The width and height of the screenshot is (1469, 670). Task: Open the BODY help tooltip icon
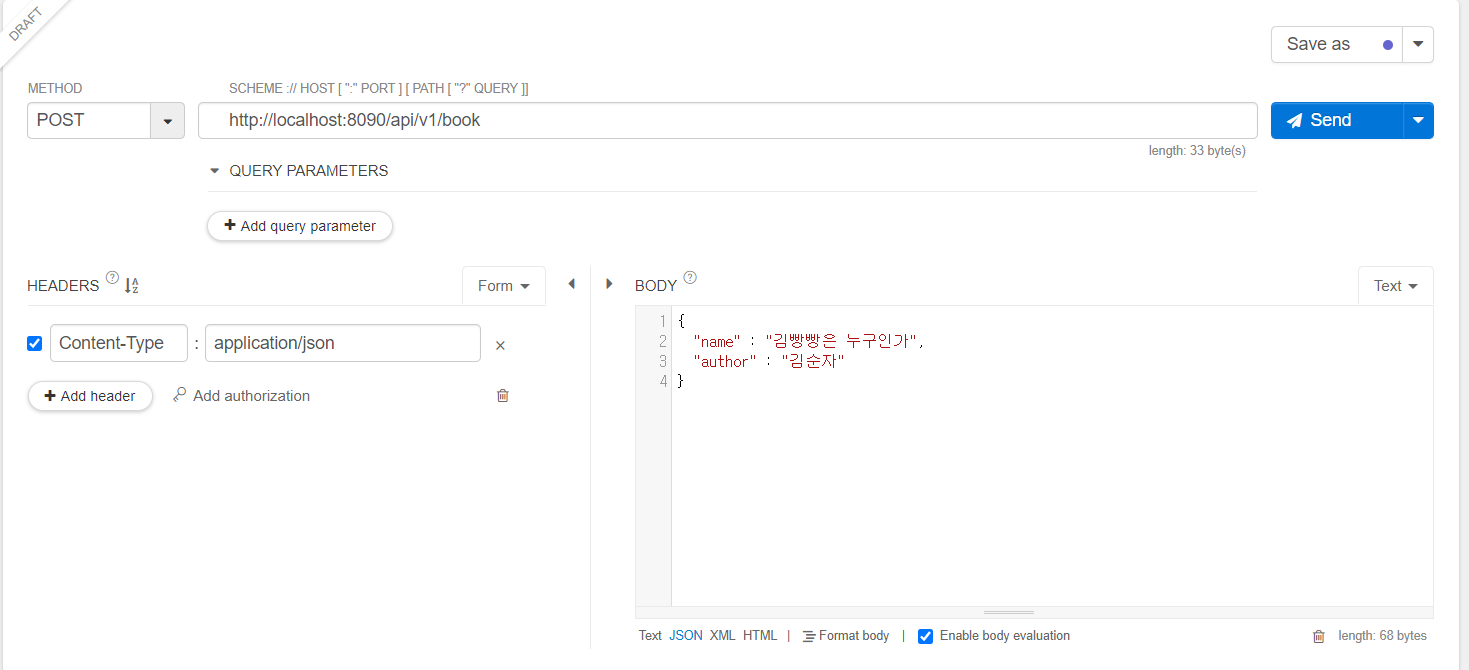coord(688,278)
